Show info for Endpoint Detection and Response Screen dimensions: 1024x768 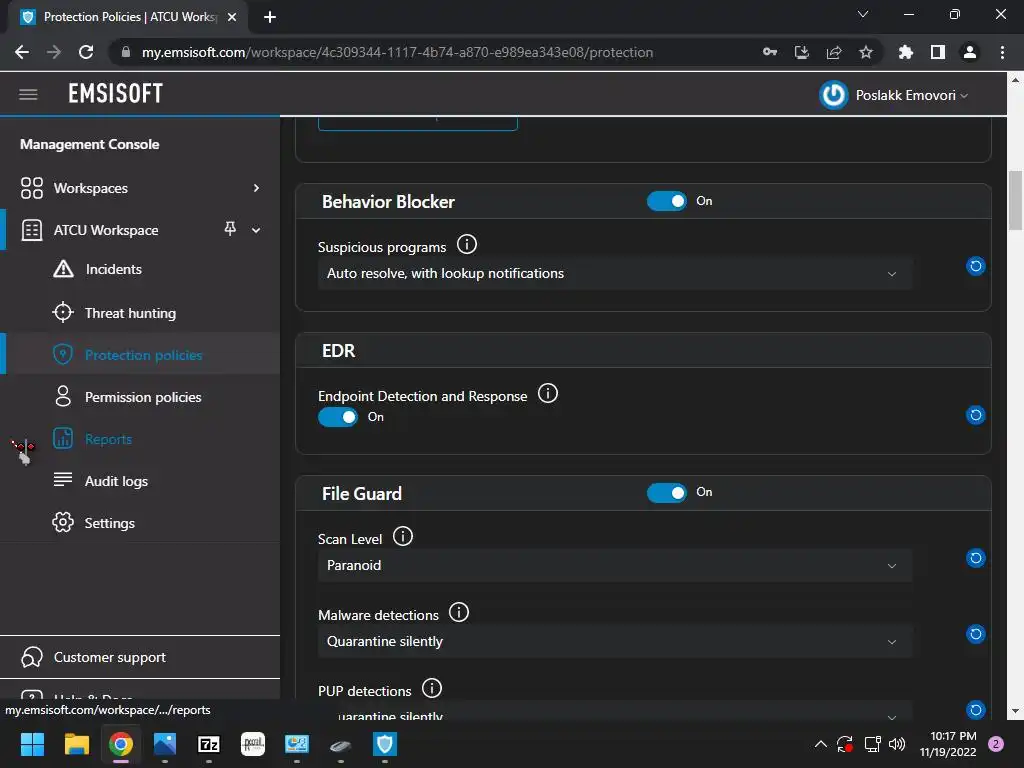[x=547, y=394]
